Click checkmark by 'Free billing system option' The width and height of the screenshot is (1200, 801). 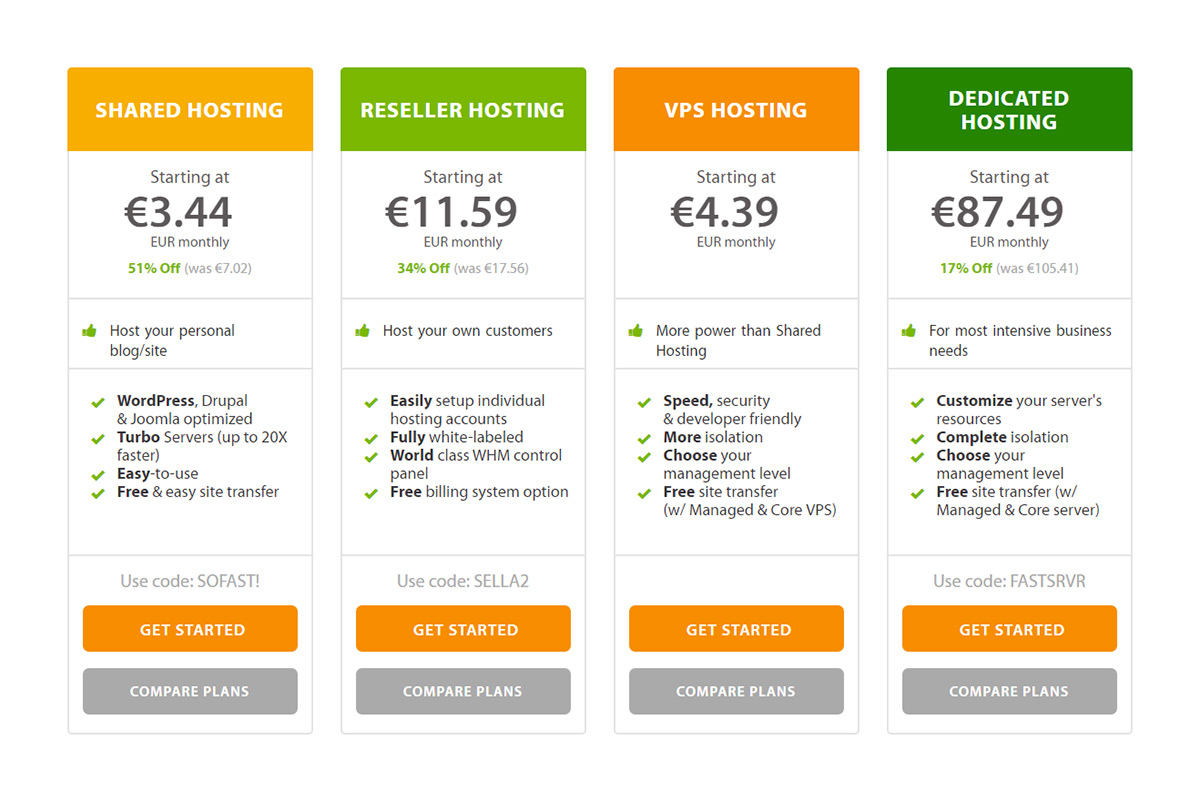tap(371, 493)
